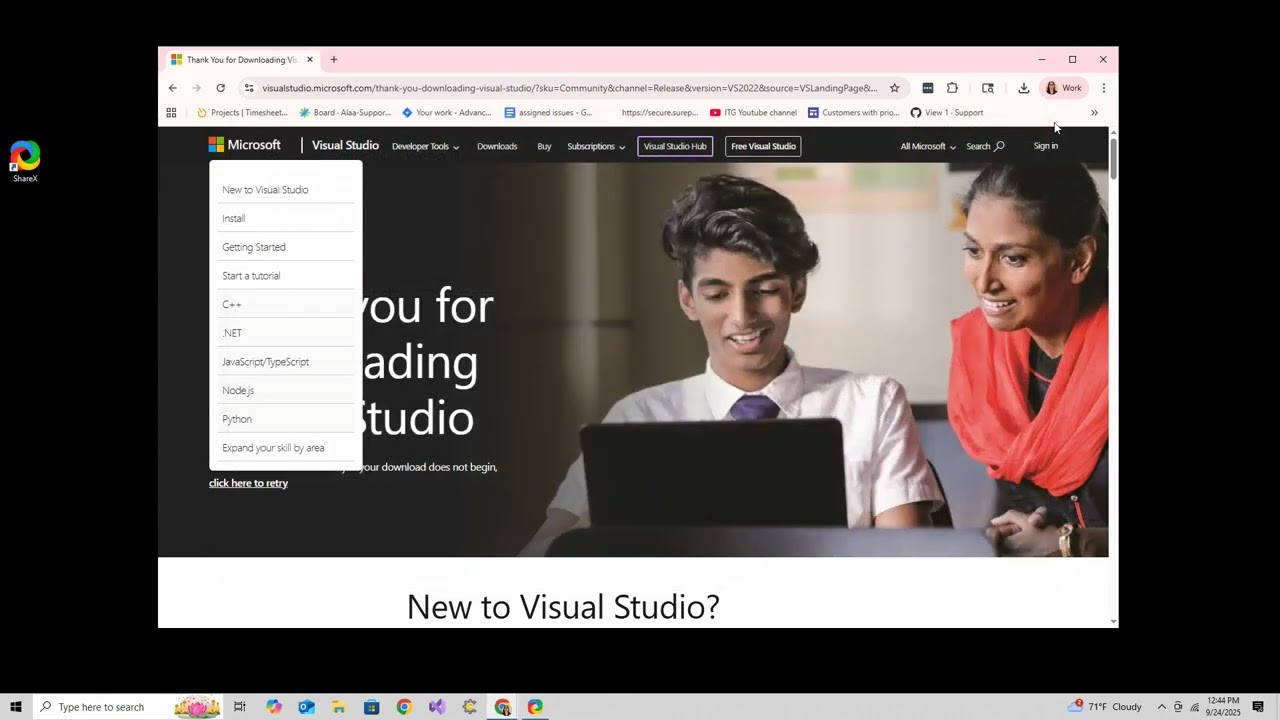Viewport: 1280px width, 720px height.
Task: Open the site information icon in address bar
Action: (x=249, y=88)
